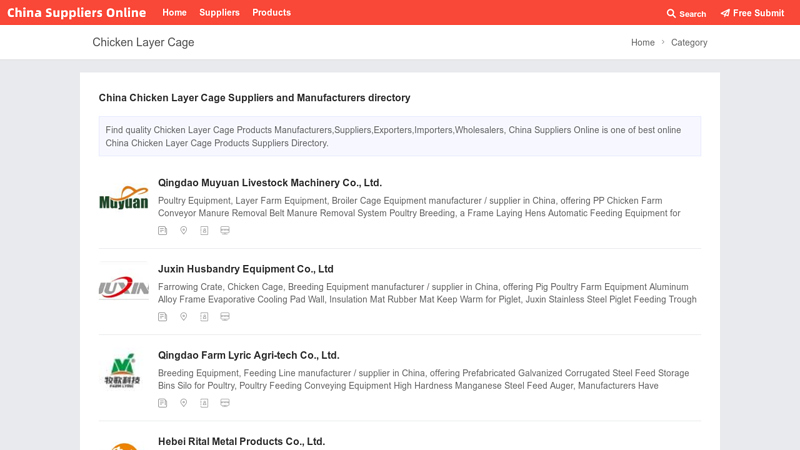Open the Free Submit link text
This screenshot has height=450, width=800.
758,13
